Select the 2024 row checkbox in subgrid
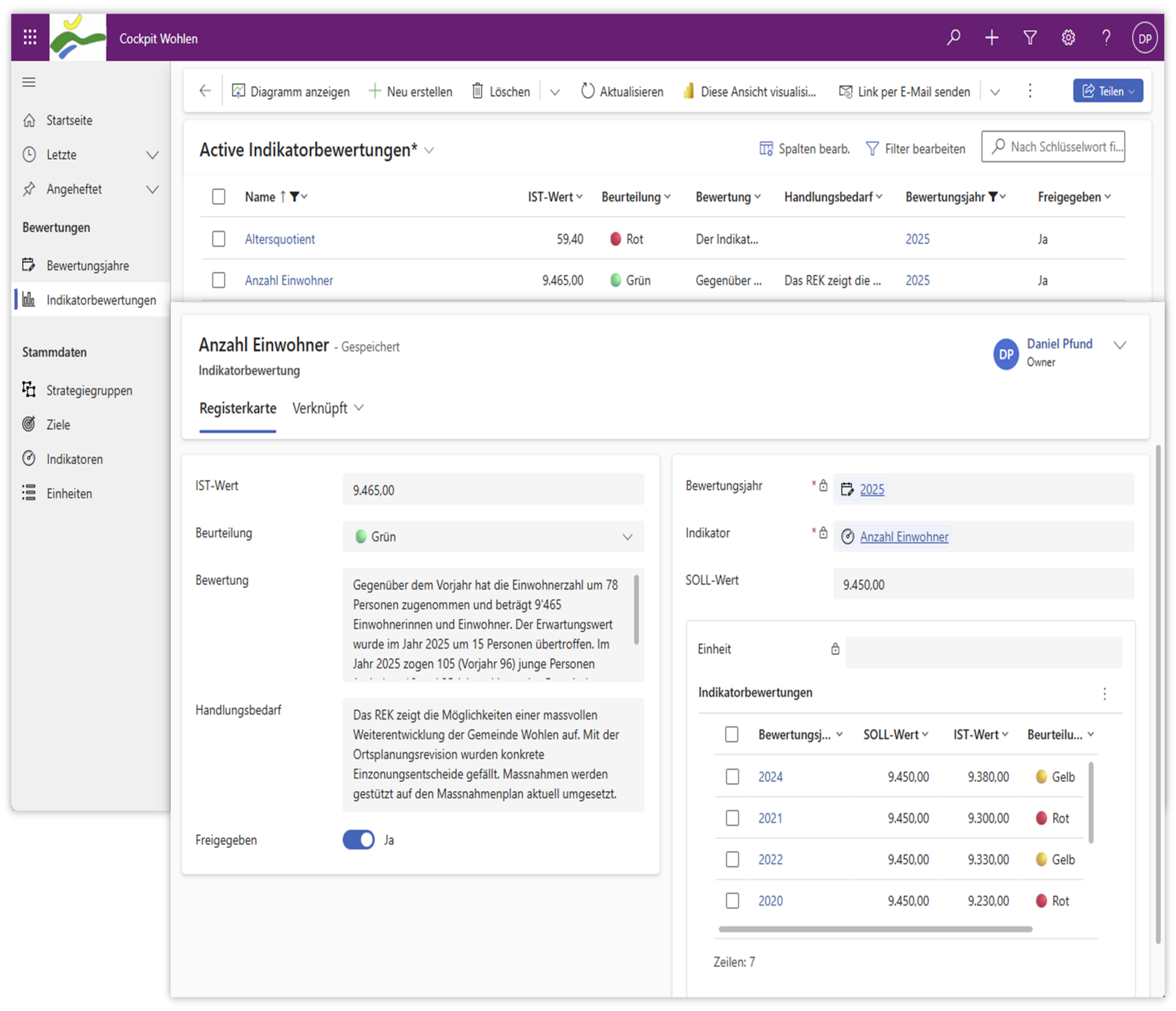This screenshot has height=1011, width=1176. (x=732, y=776)
